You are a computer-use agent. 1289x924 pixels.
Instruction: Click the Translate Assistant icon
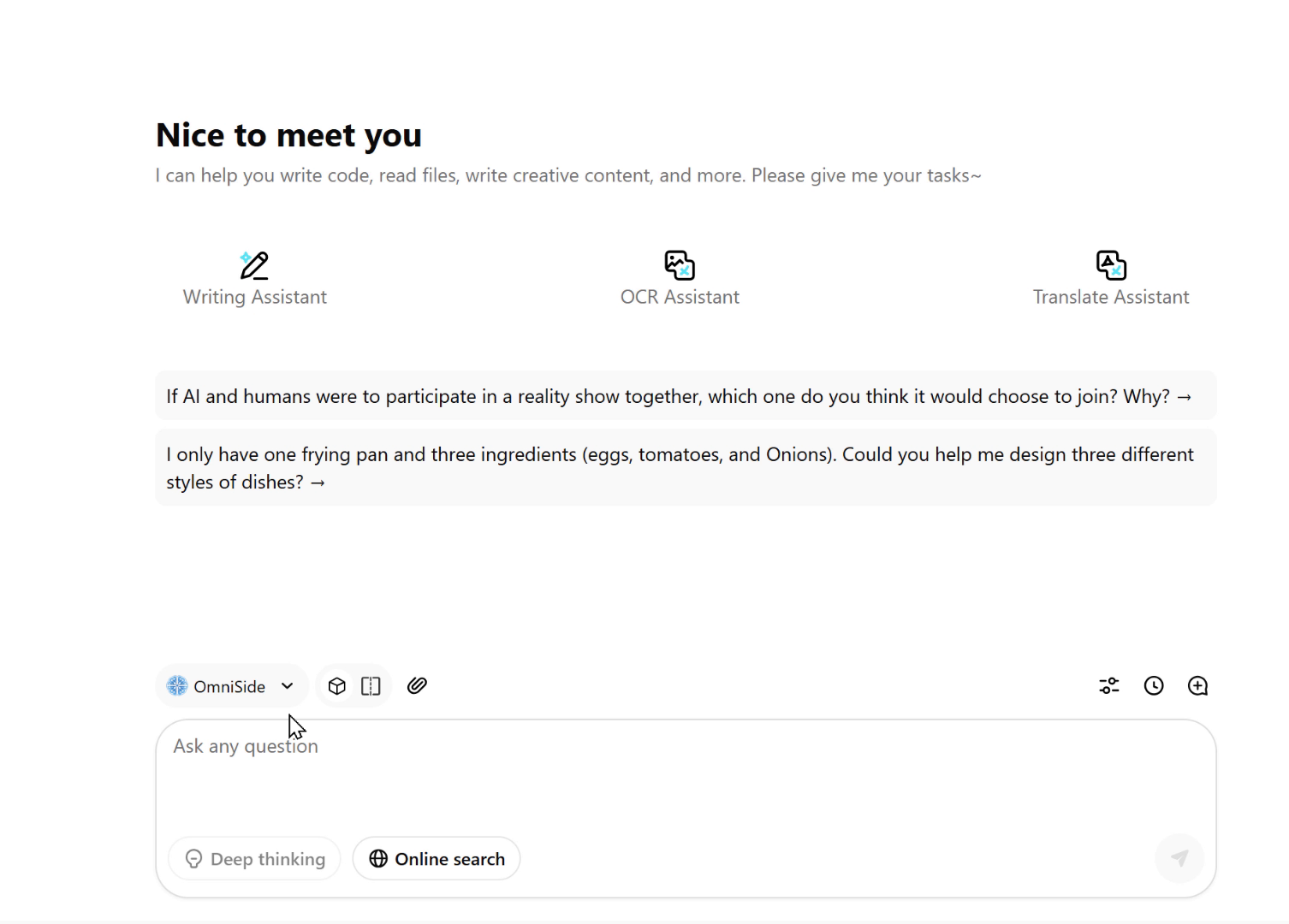(x=1111, y=265)
